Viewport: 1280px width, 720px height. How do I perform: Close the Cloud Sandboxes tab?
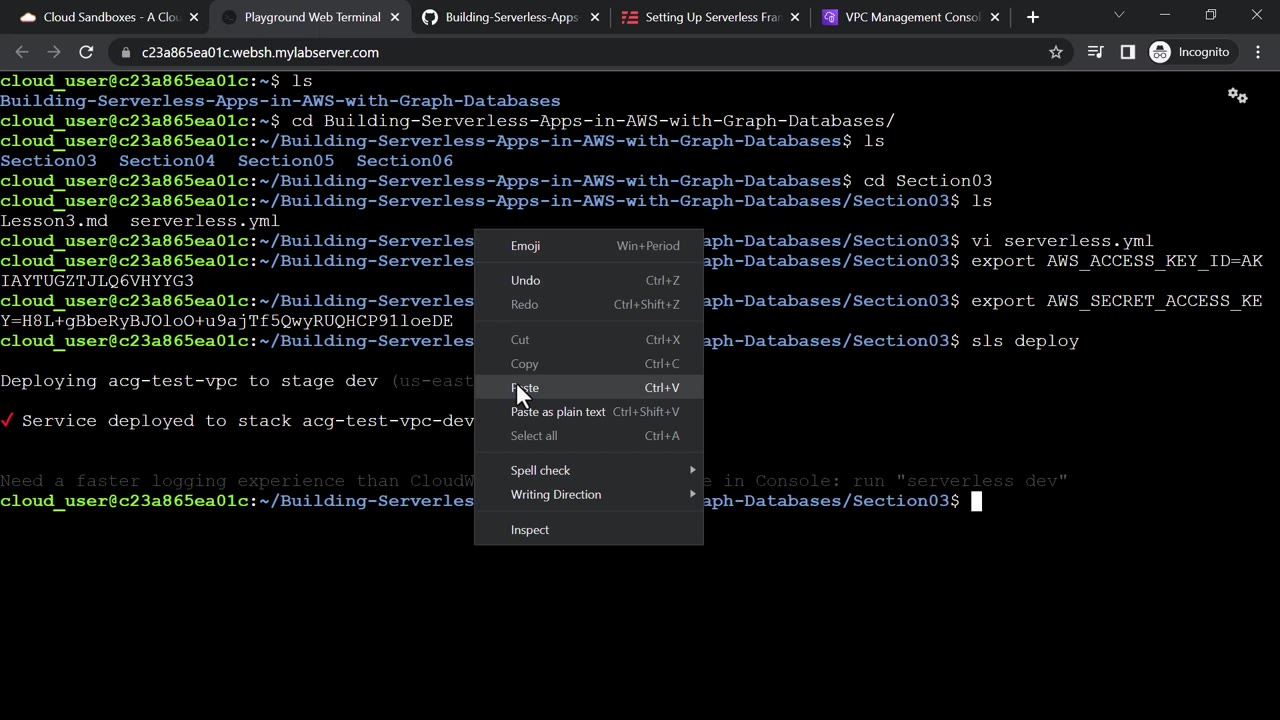(x=194, y=17)
